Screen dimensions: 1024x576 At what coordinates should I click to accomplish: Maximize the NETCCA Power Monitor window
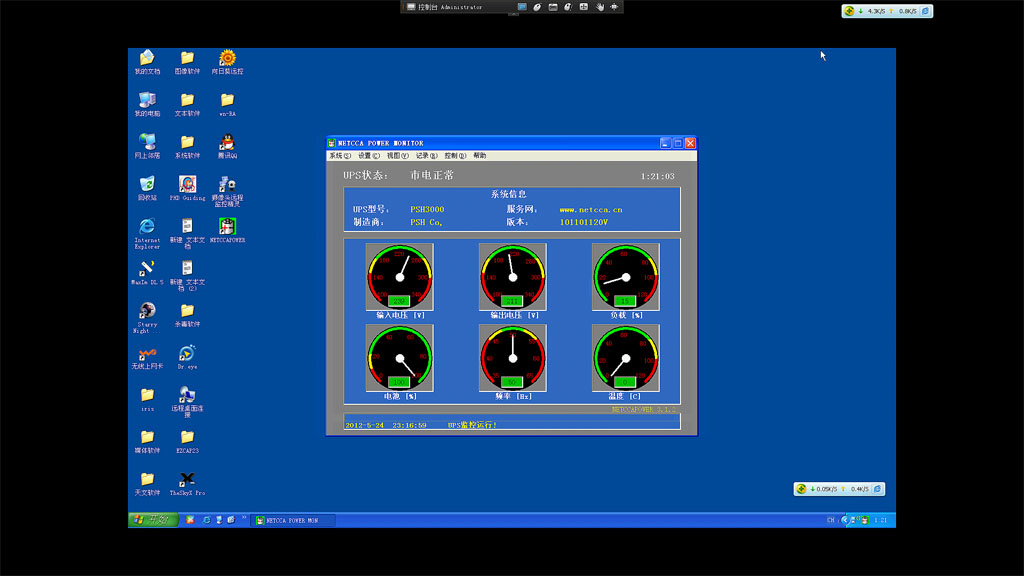pyautogui.click(x=678, y=143)
